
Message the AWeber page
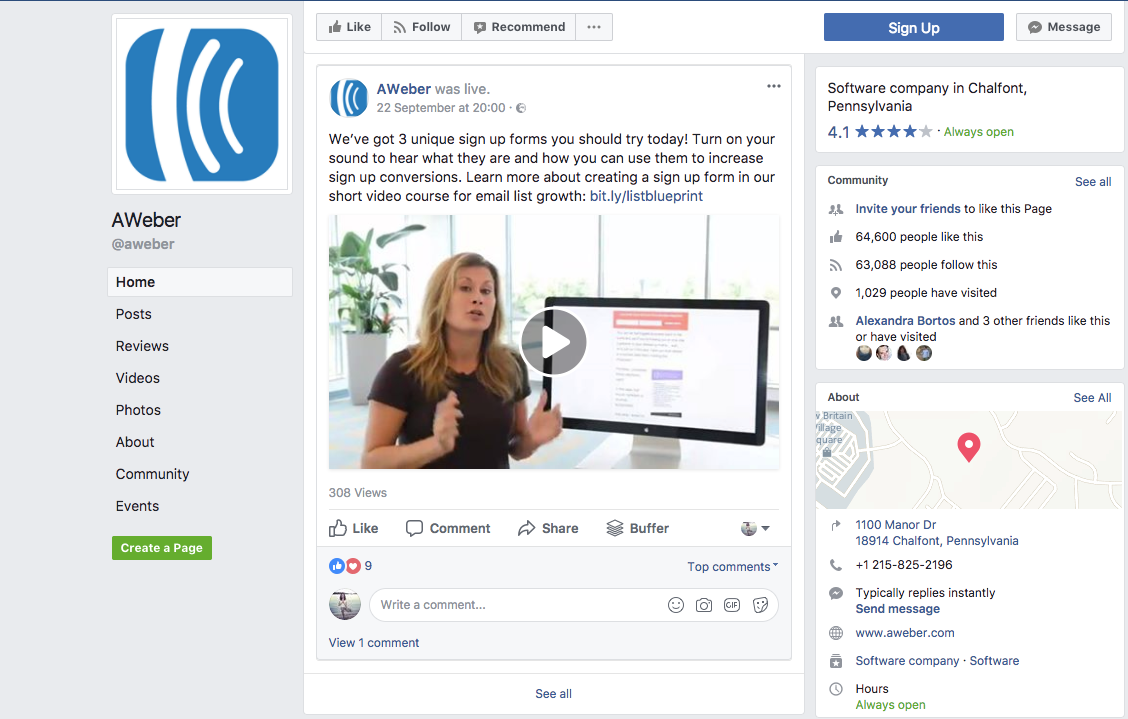pos(1064,27)
